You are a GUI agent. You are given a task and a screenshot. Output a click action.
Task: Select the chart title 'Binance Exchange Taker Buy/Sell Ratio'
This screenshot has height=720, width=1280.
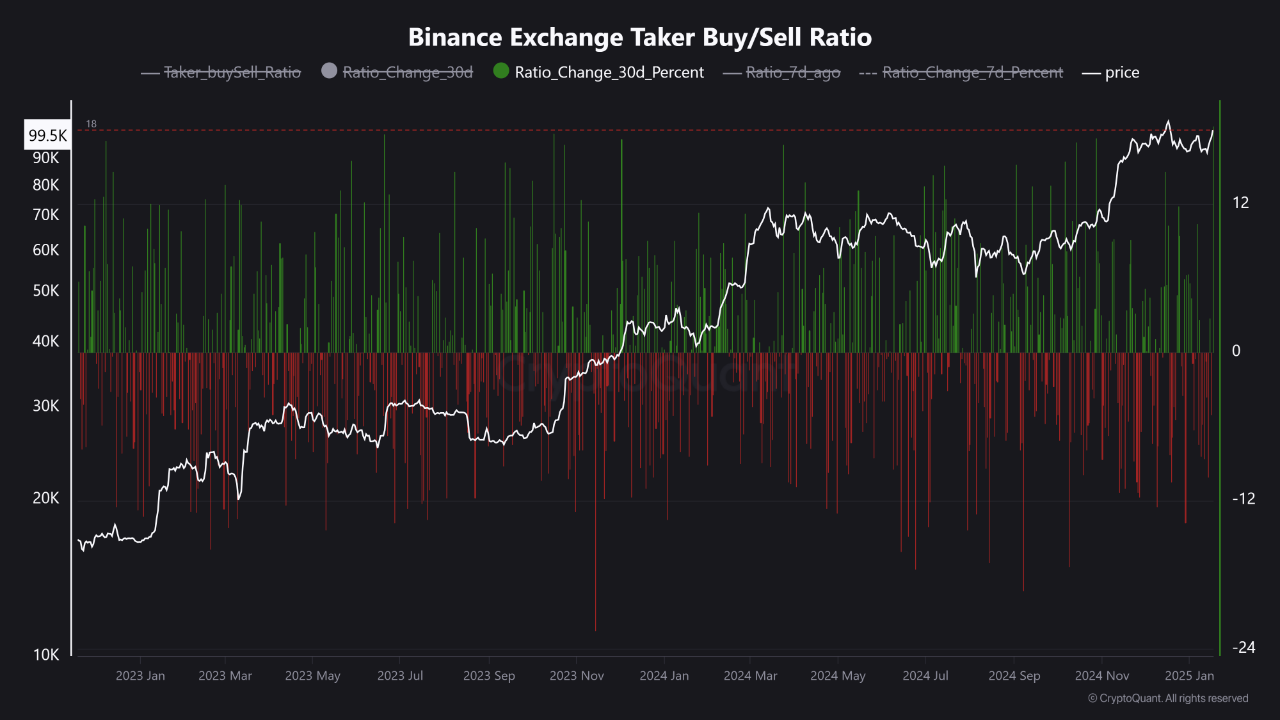pyautogui.click(x=640, y=37)
